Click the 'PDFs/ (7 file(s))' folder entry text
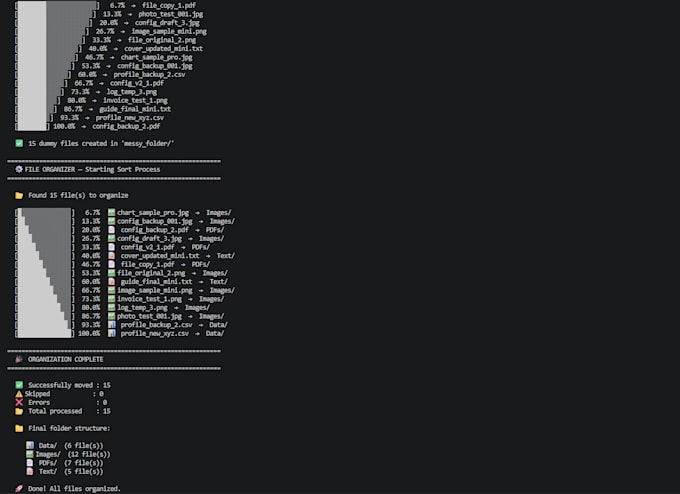 tap(71, 463)
